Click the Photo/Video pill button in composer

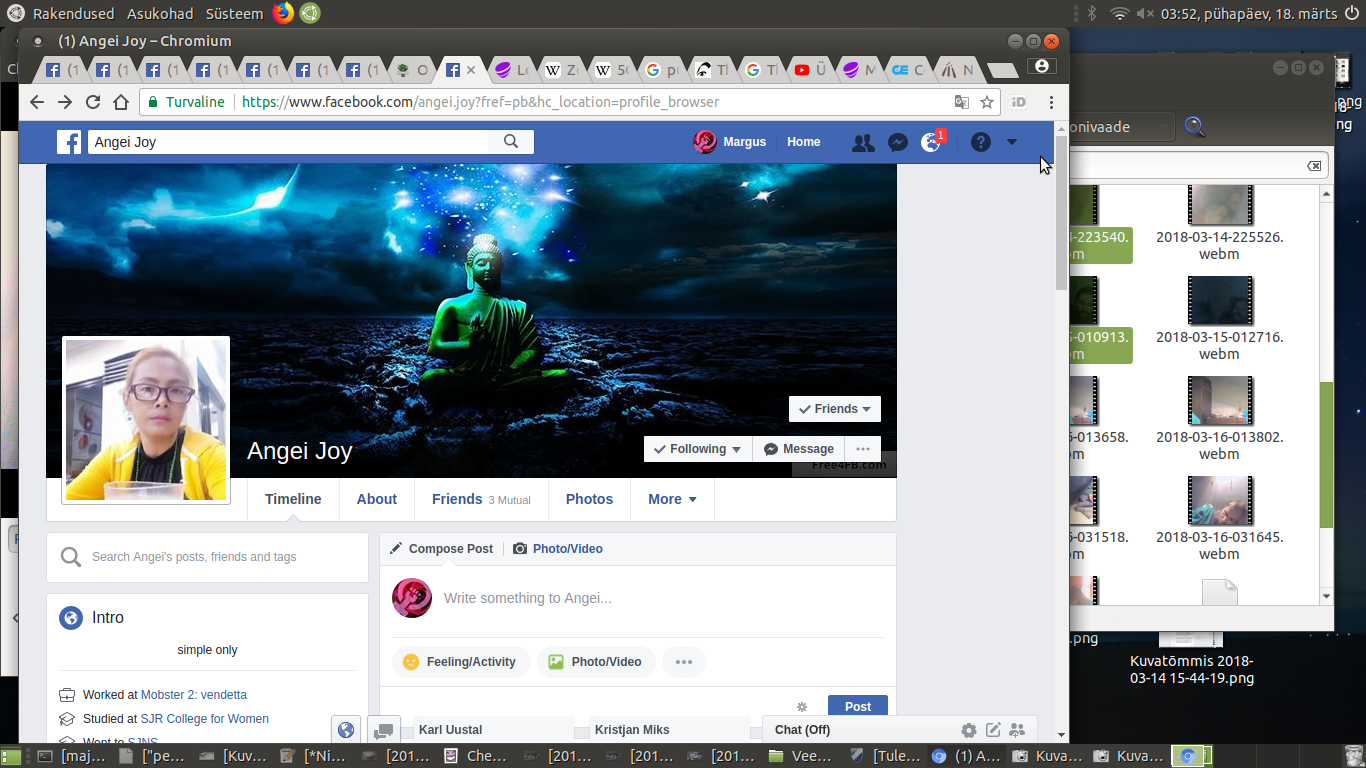pos(596,662)
